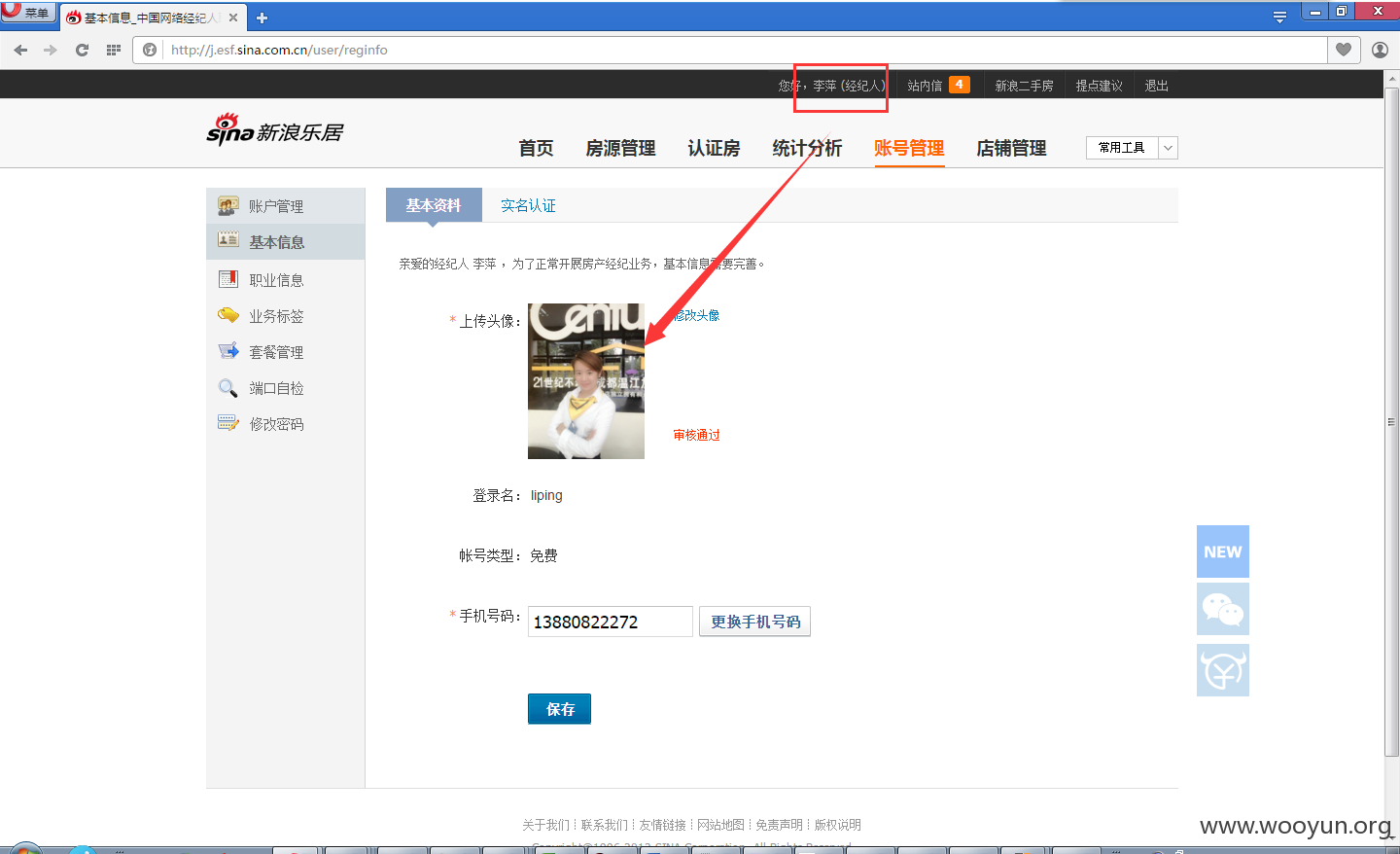Click the uploaded avatar photo
The height and width of the screenshot is (854, 1400).
(586, 381)
